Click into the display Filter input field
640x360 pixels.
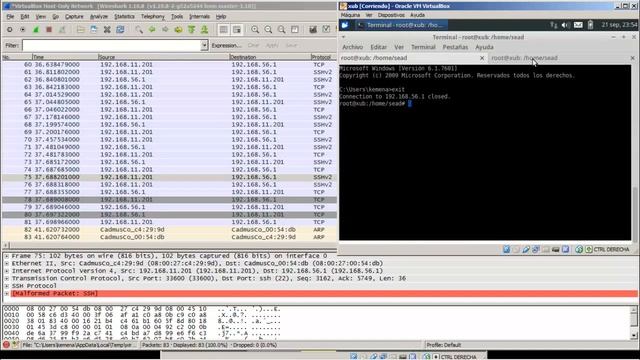[111, 45]
